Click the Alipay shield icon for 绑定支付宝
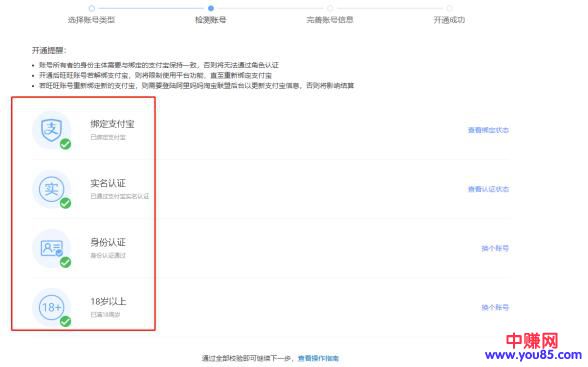588x367 pixels. (51, 130)
